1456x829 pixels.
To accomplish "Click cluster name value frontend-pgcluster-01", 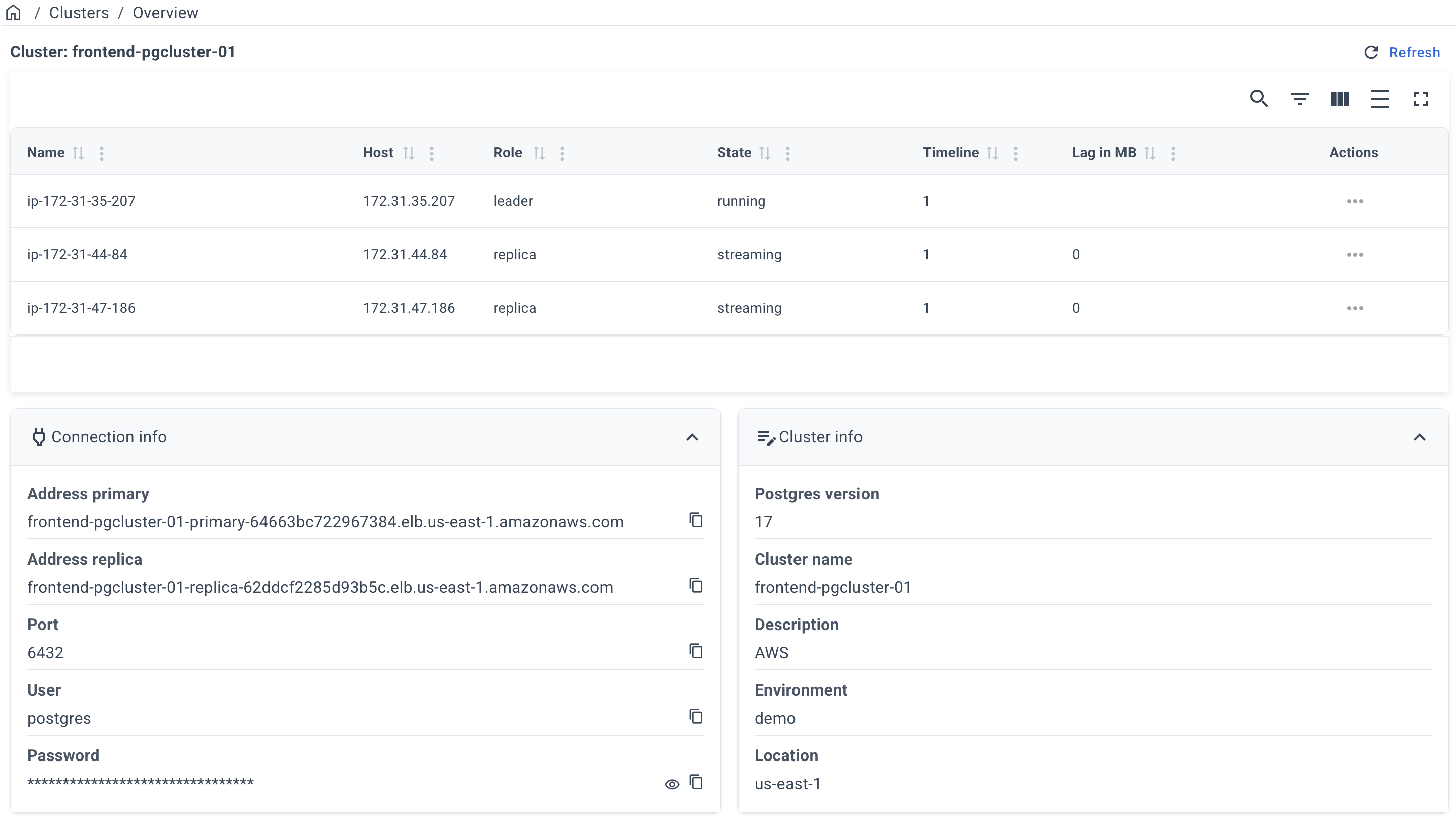I will coord(833,588).
